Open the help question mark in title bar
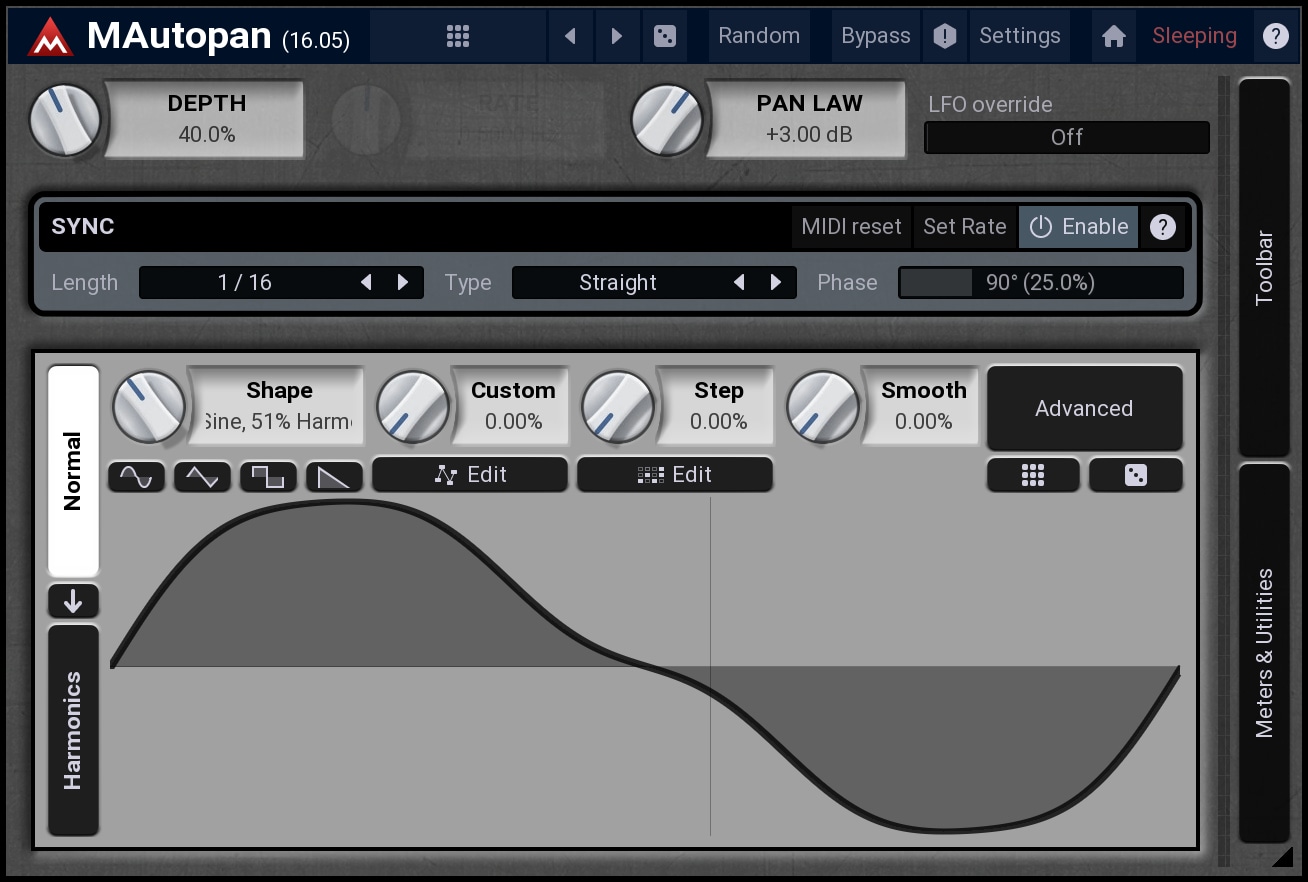This screenshot has height=882, width=1308. 1275,36
